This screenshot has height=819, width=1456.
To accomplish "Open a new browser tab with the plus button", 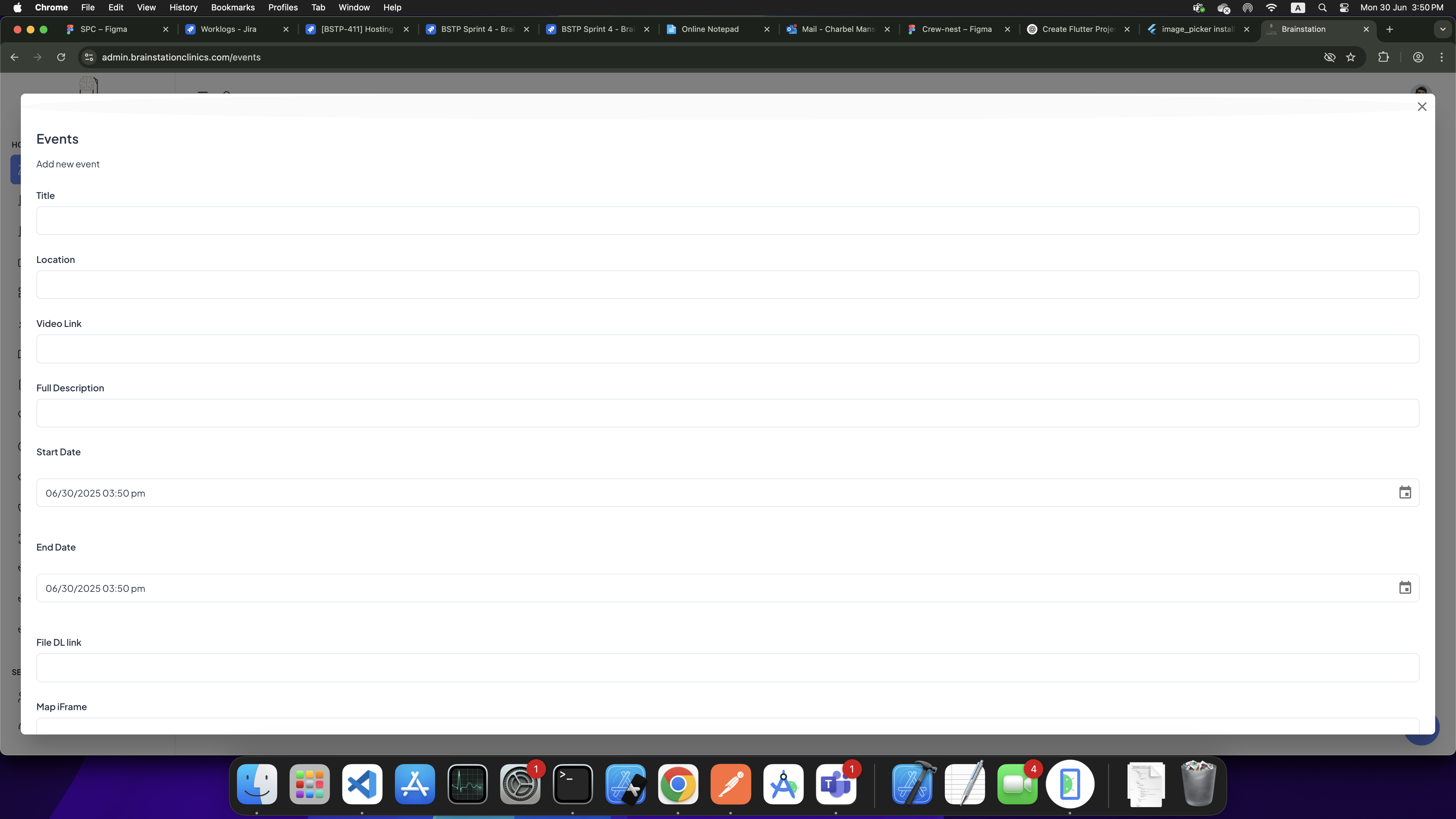I will (x=1389, y=29).
